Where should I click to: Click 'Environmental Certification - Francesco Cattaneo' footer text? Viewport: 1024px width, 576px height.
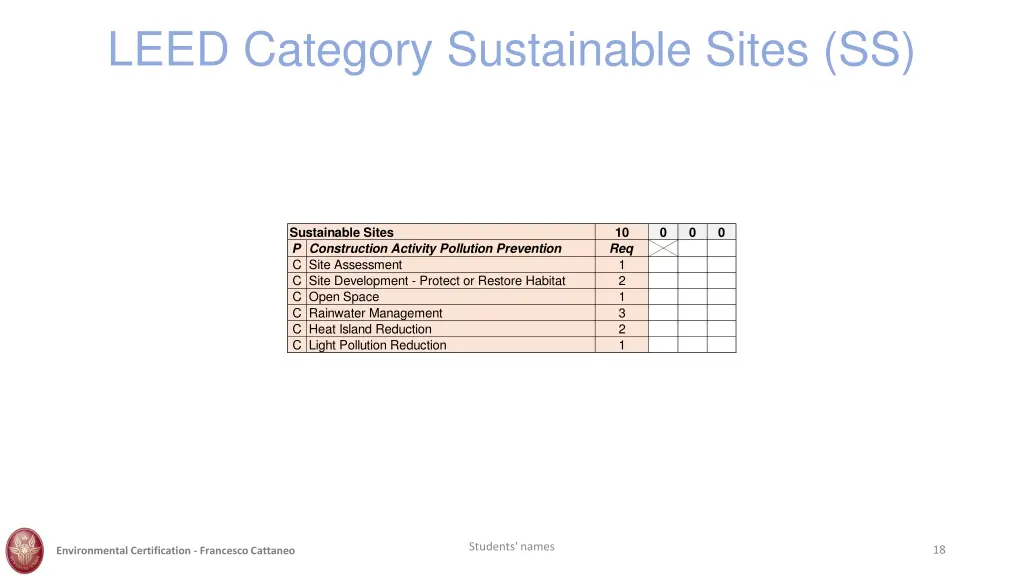pyautogui.click(x=176, y=551)
